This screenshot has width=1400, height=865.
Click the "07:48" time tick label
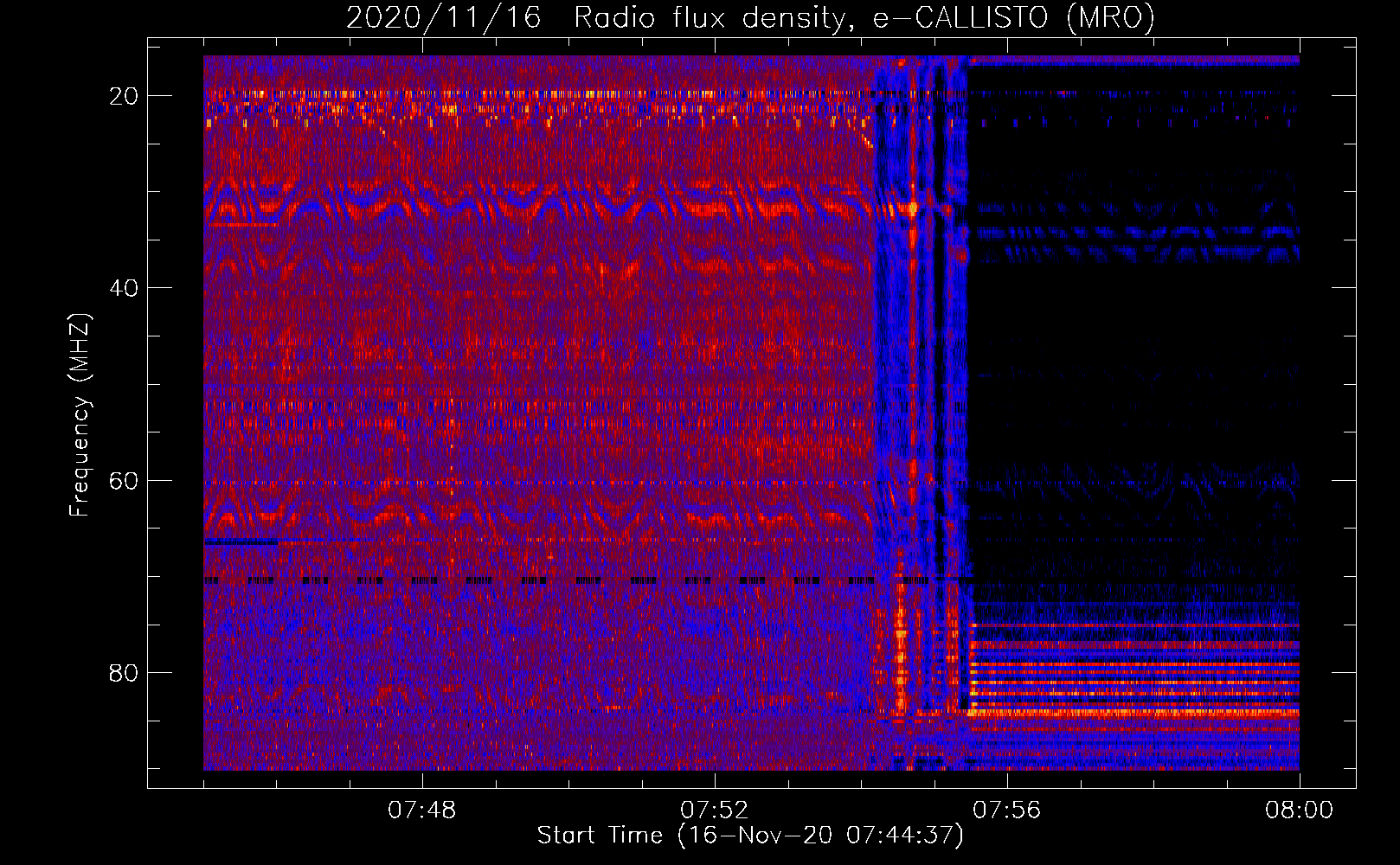point(422,811)
